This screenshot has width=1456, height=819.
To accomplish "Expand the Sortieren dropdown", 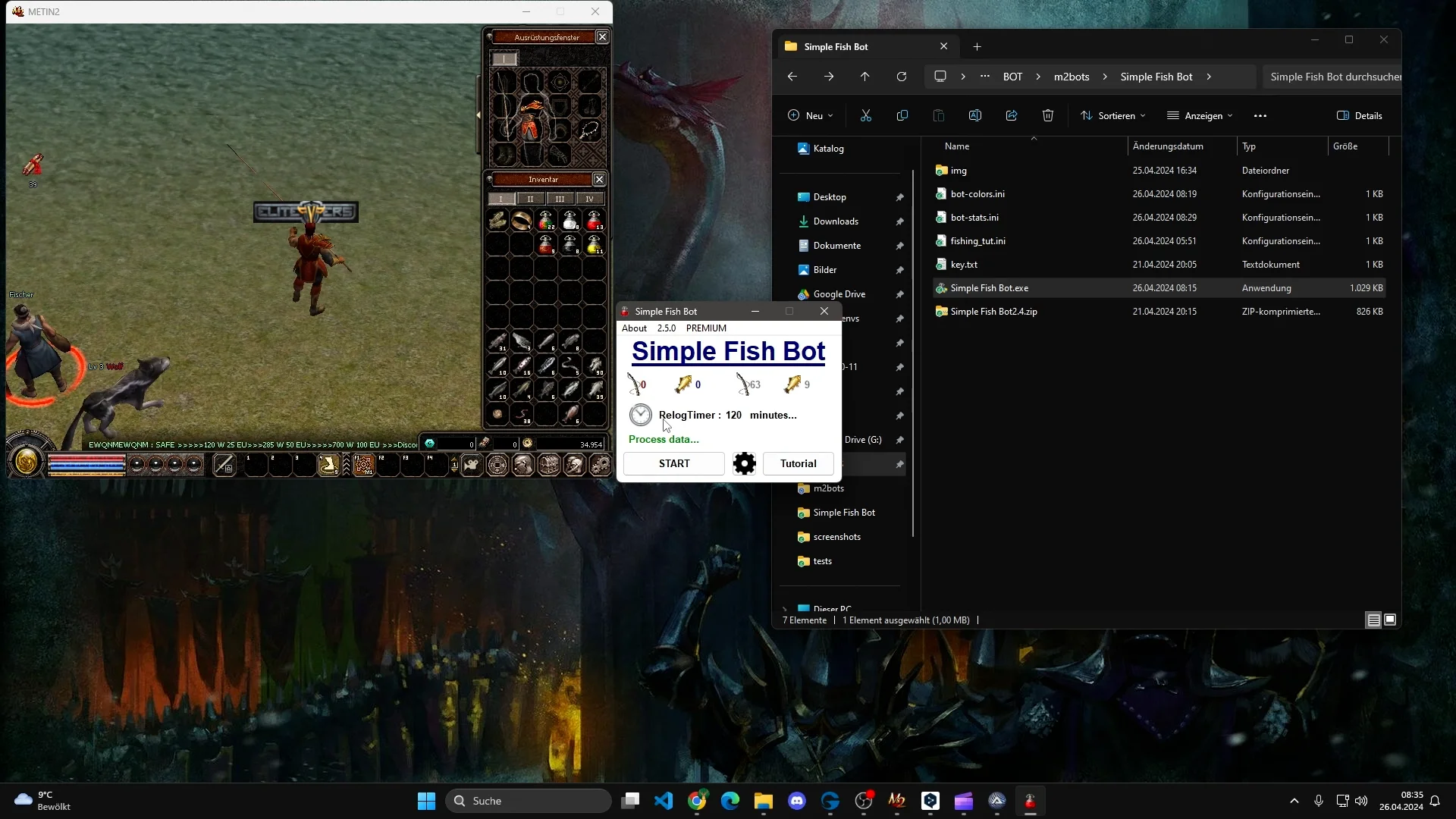I will [x=1113, y=115].
